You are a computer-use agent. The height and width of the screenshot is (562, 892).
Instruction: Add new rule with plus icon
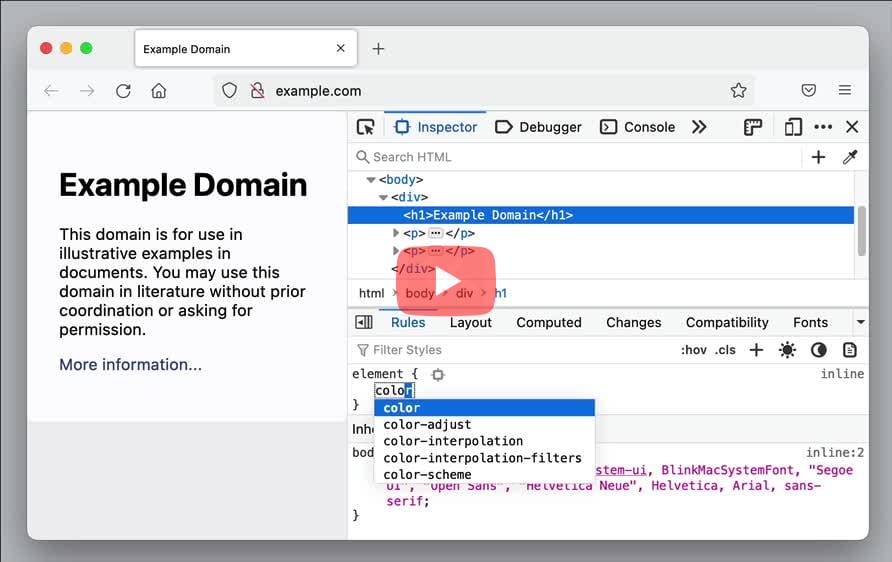756,350
